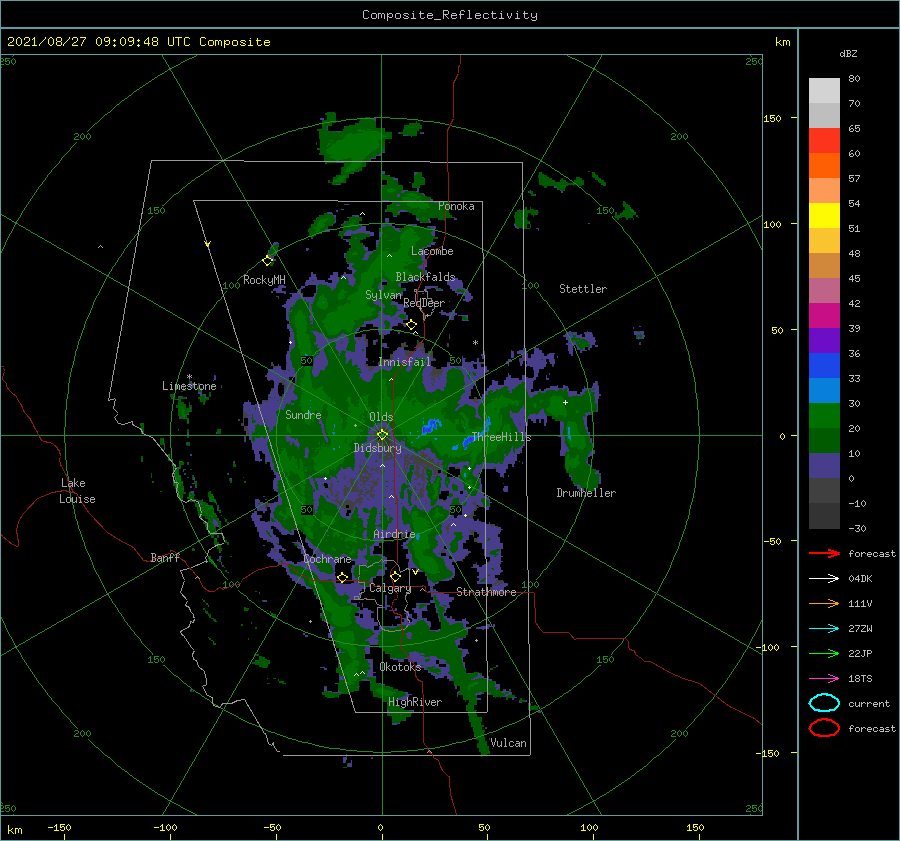Click the Didsbury map label
Viewport: 900px width, 841px height.
pyautogui.click(x=378, y=448)
